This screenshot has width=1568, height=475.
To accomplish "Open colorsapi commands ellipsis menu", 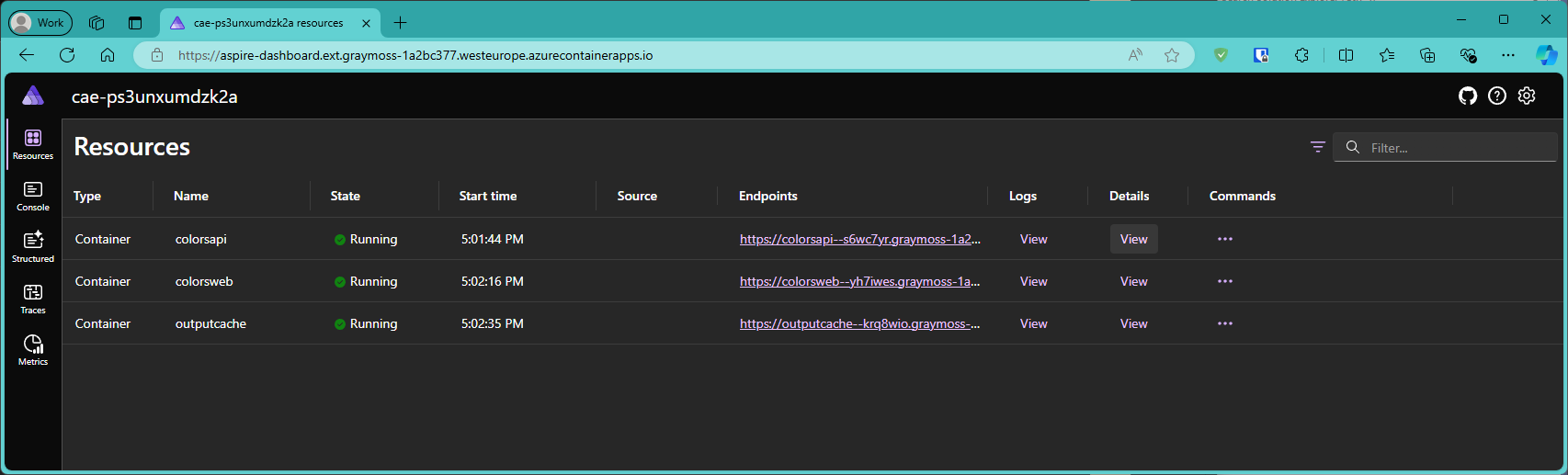I will pos(1224,239).
